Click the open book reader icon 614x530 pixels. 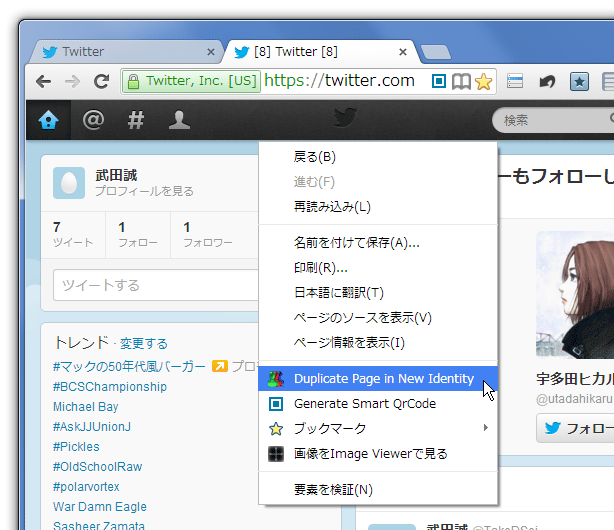click(x=461, y=81)
